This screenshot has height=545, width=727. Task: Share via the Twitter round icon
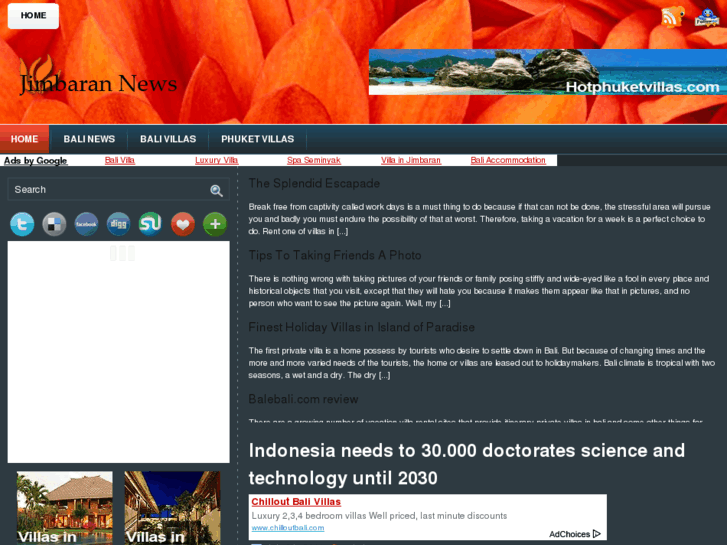pos(22,224)
